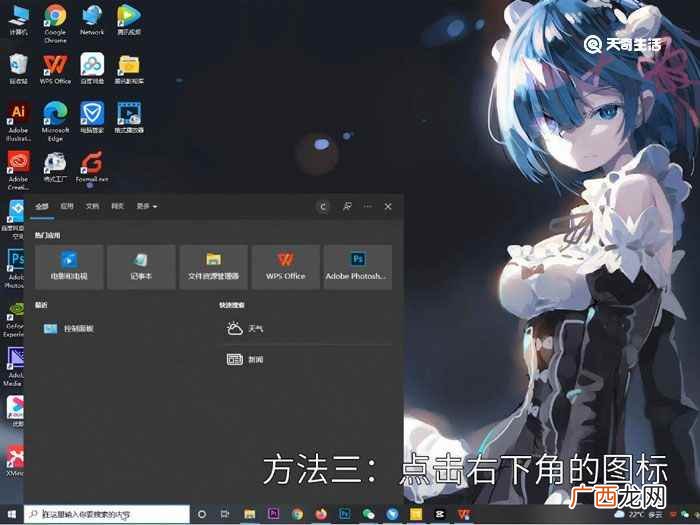Open the yellow folder desktop shortcut
Viewport: 700px width, 525px height.
tap(129, 69)
